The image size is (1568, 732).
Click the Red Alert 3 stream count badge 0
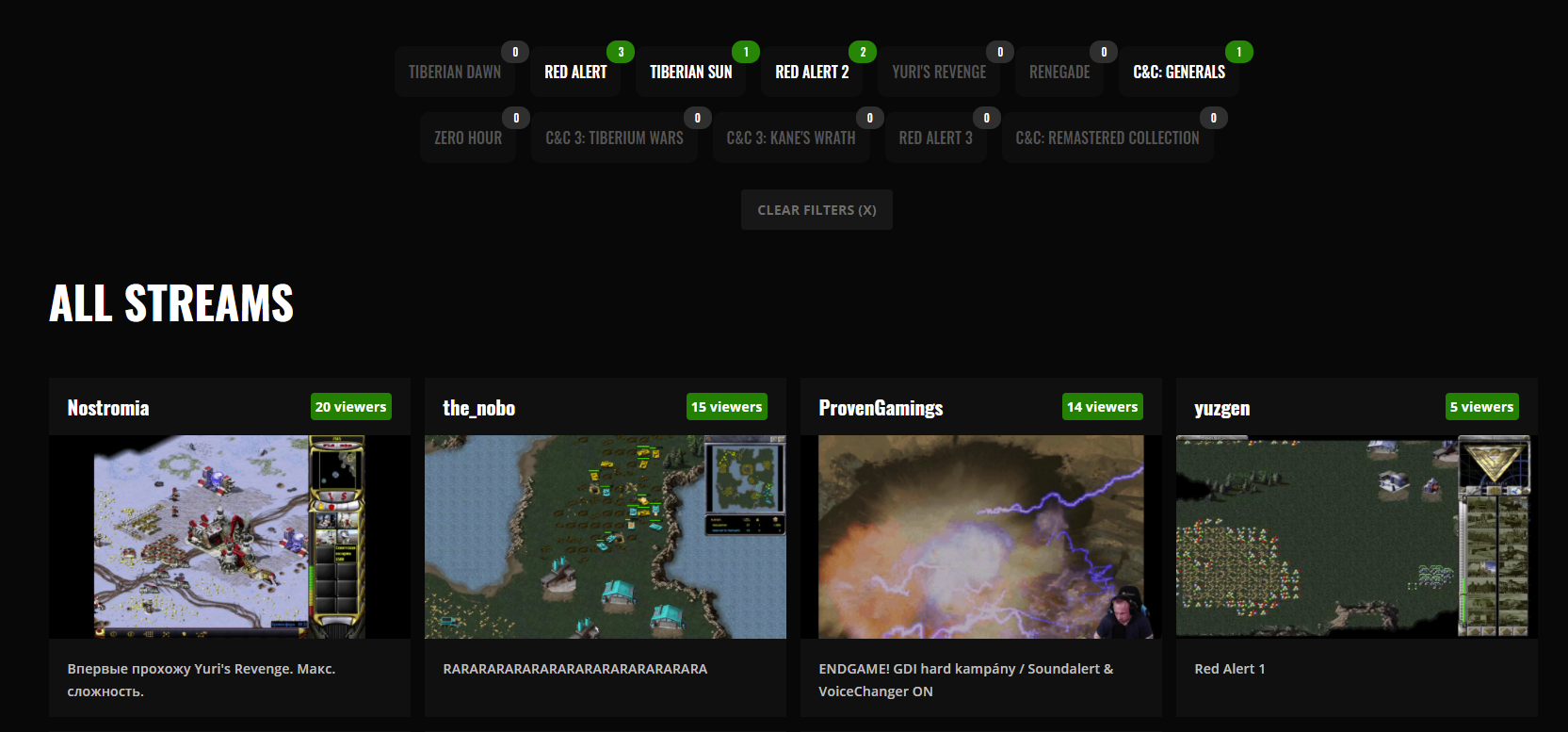tap(986, 118)
